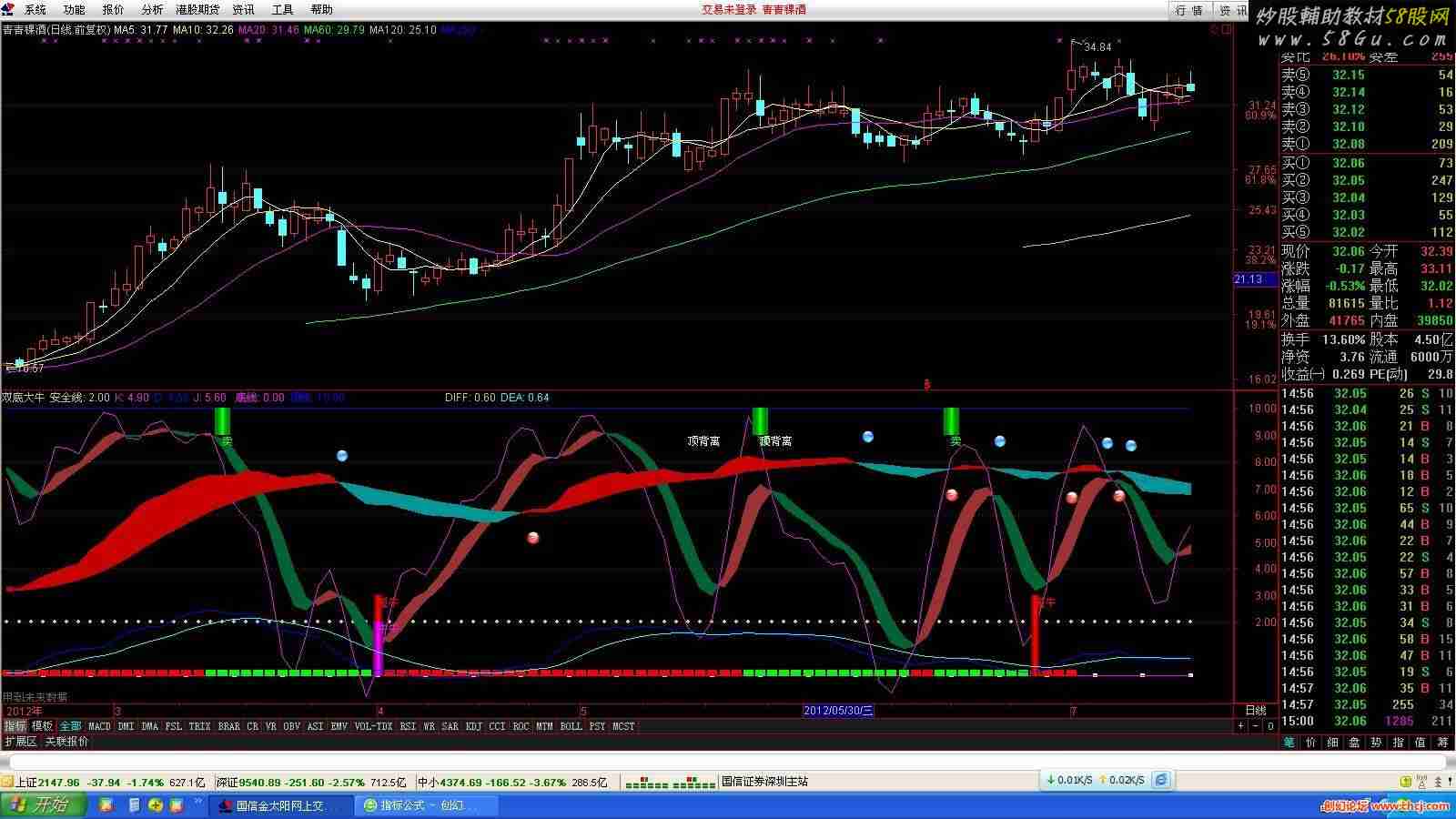The width and height of the screenshot is (1456, 819).
Task: Switch indicator to ROC
Action: [x=521, y=726]
